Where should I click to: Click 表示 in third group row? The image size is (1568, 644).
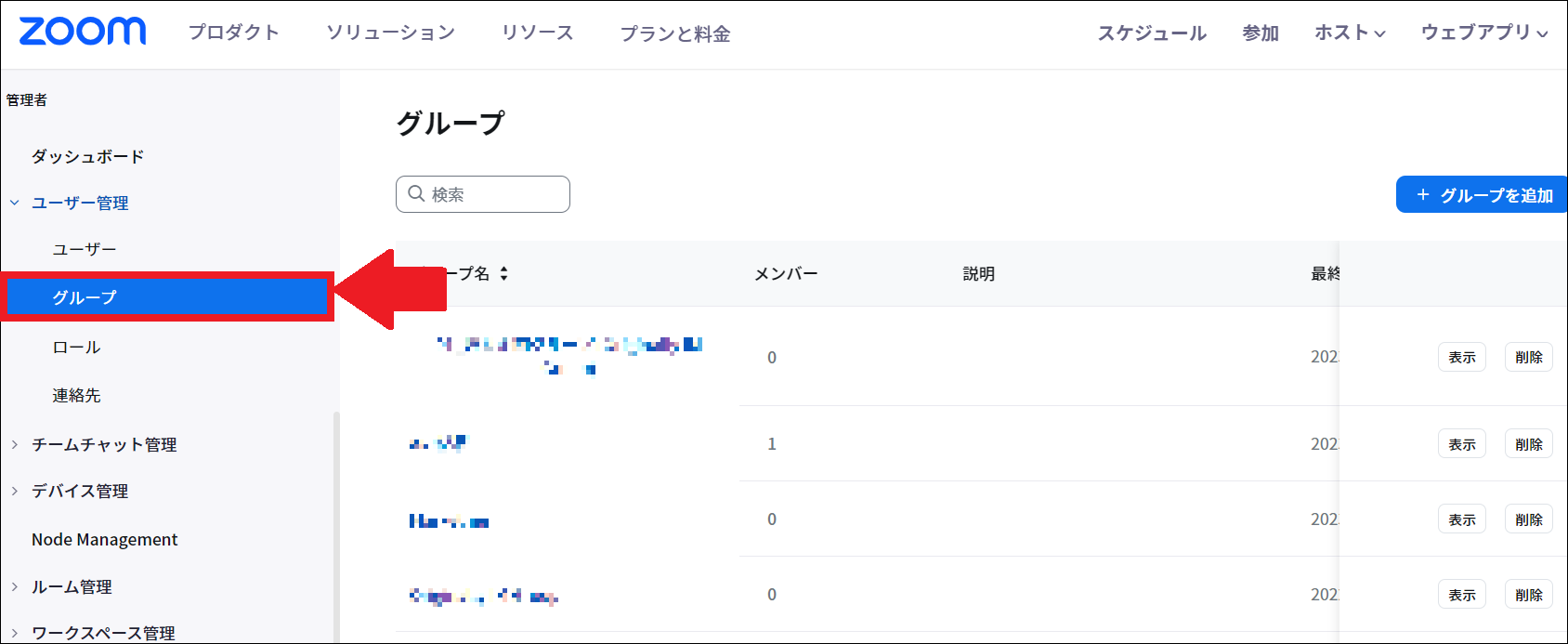tap(1462, 519)
